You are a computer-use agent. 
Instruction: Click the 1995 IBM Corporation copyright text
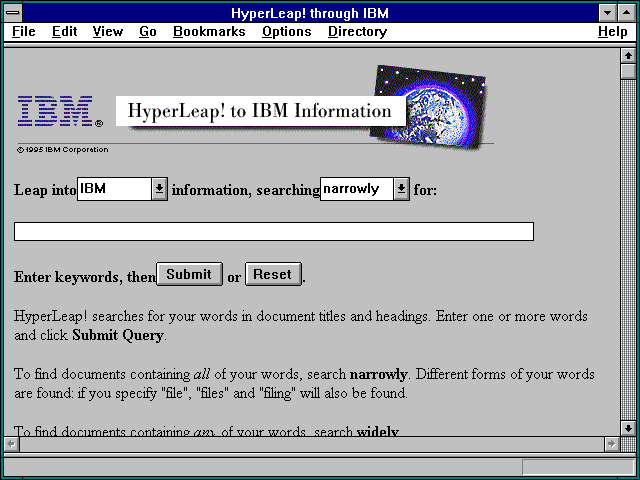(x=63, y=150)
